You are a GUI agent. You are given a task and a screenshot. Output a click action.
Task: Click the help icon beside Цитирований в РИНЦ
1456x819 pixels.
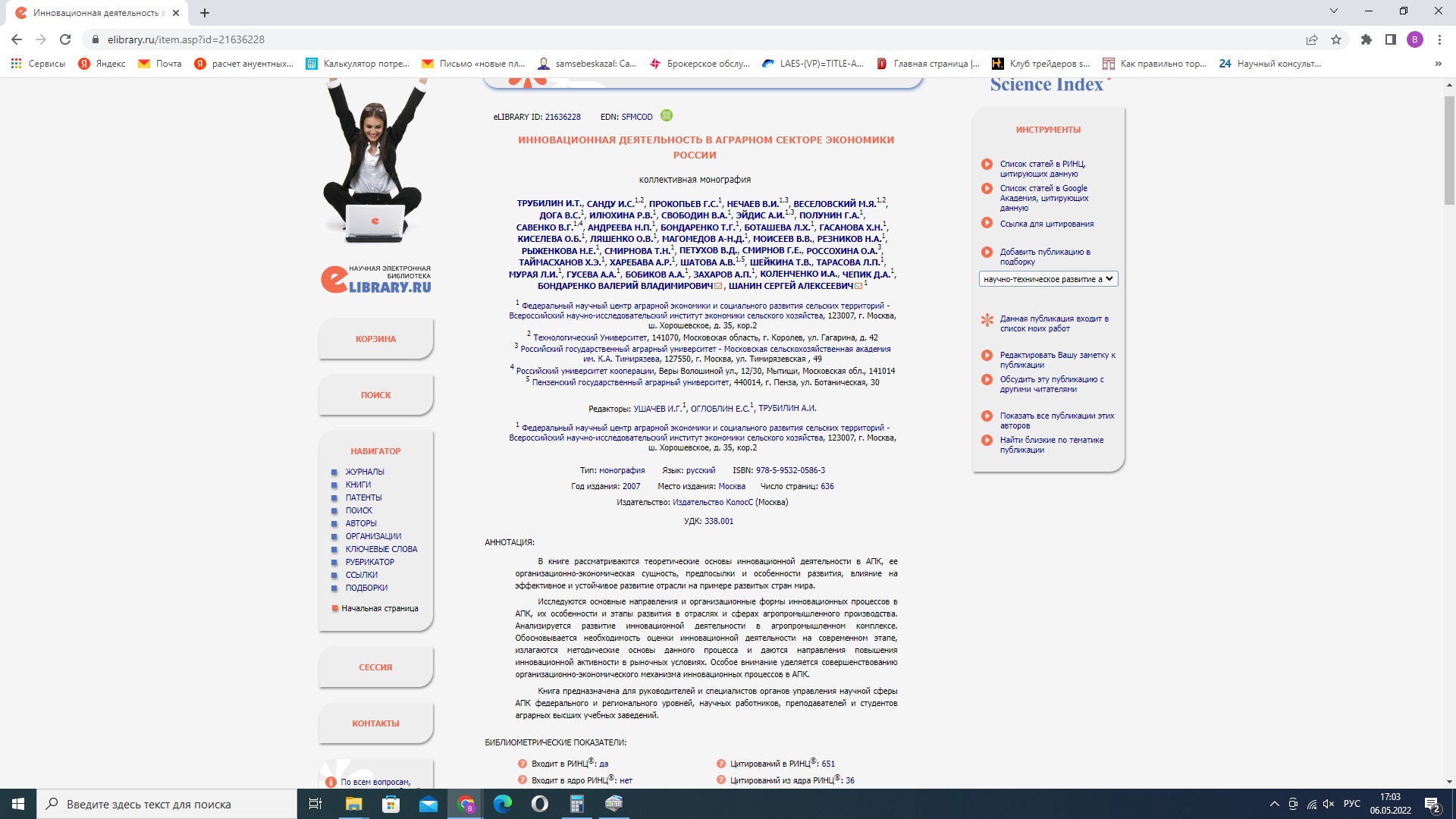pyautogui.click(x=720, y=764)
